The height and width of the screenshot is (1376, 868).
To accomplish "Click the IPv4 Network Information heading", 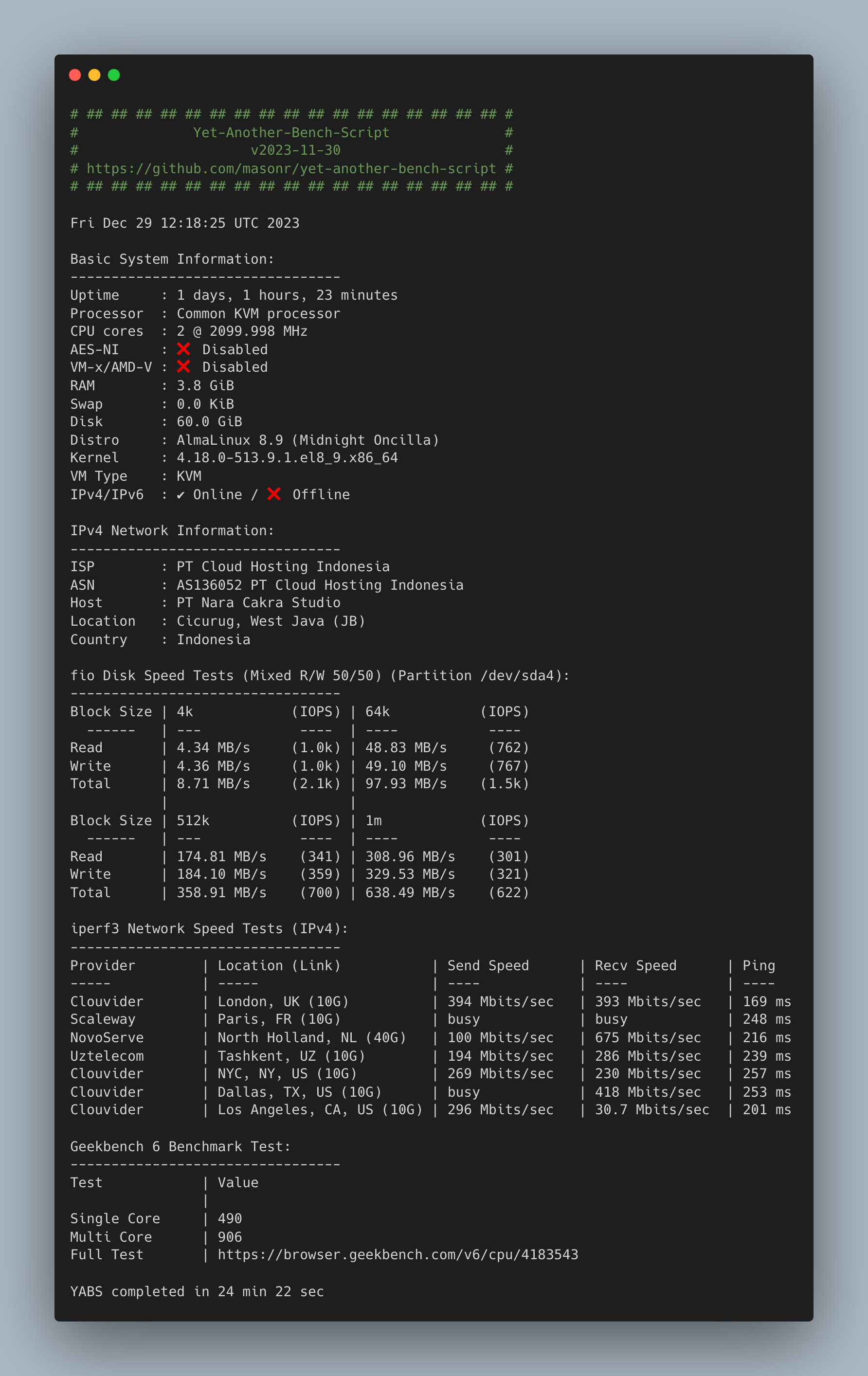I will coord(172,530).
